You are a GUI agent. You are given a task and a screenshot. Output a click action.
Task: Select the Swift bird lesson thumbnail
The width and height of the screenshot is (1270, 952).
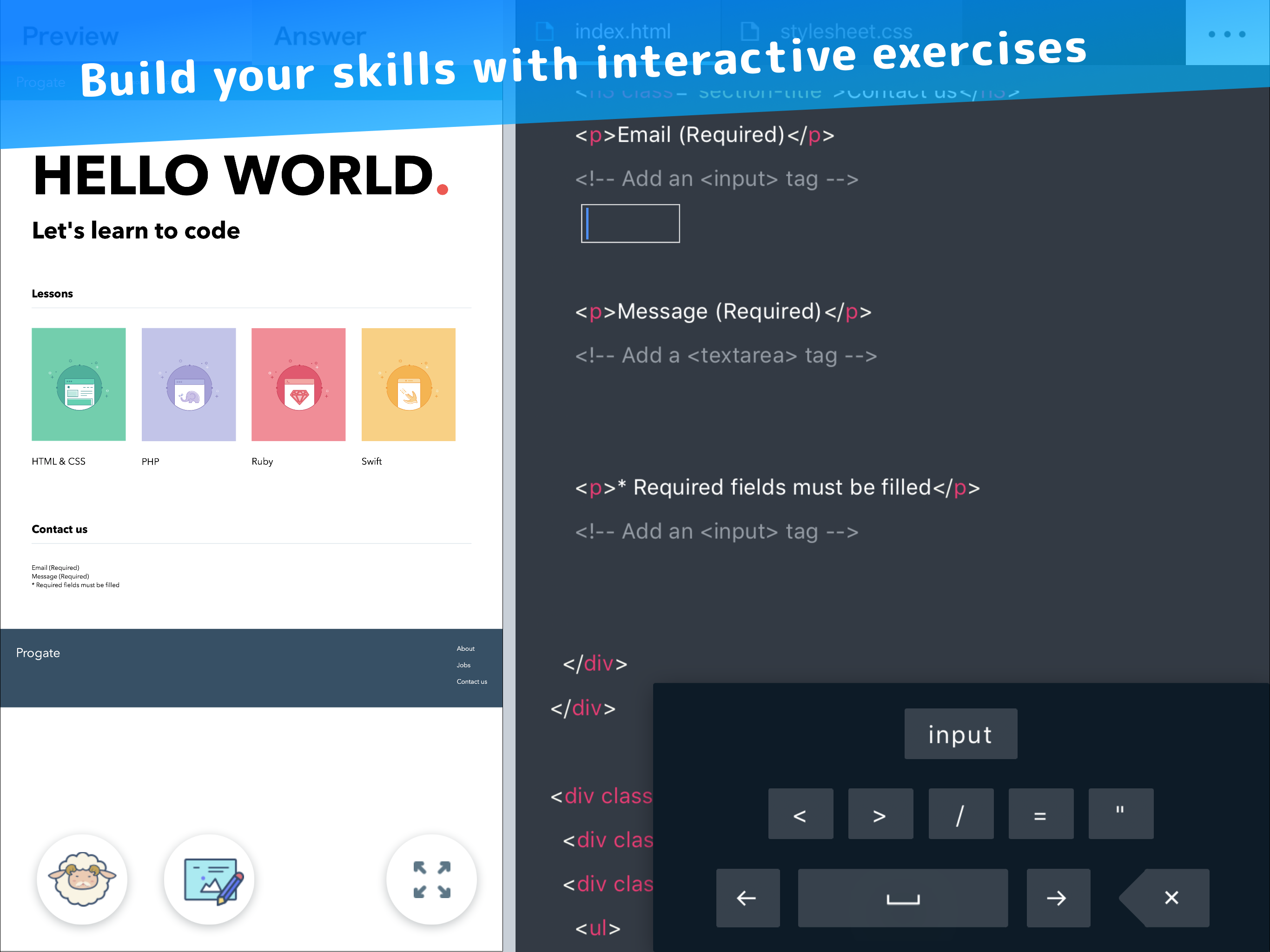408,384
